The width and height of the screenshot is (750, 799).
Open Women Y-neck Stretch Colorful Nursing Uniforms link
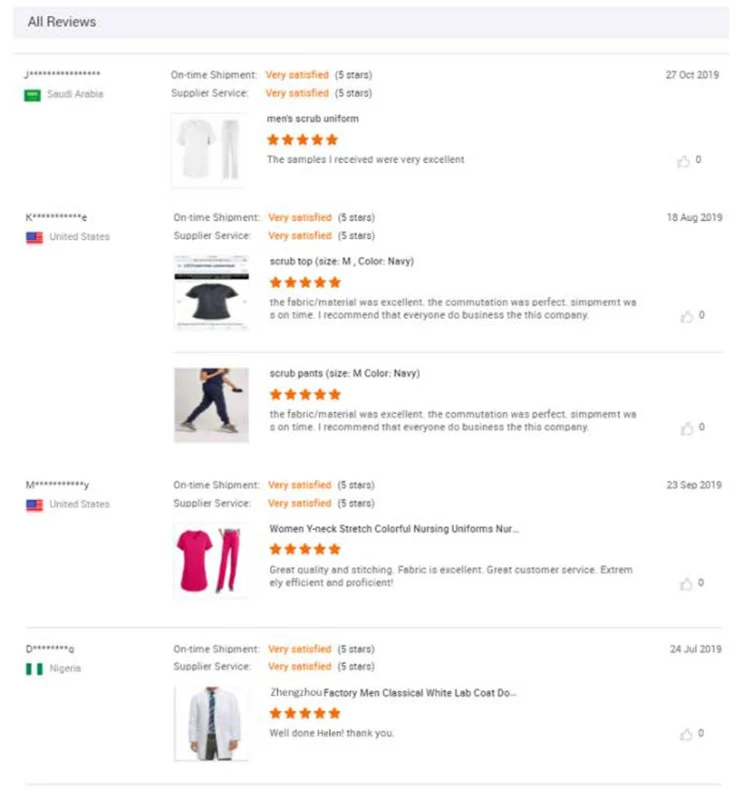[394, 529]
